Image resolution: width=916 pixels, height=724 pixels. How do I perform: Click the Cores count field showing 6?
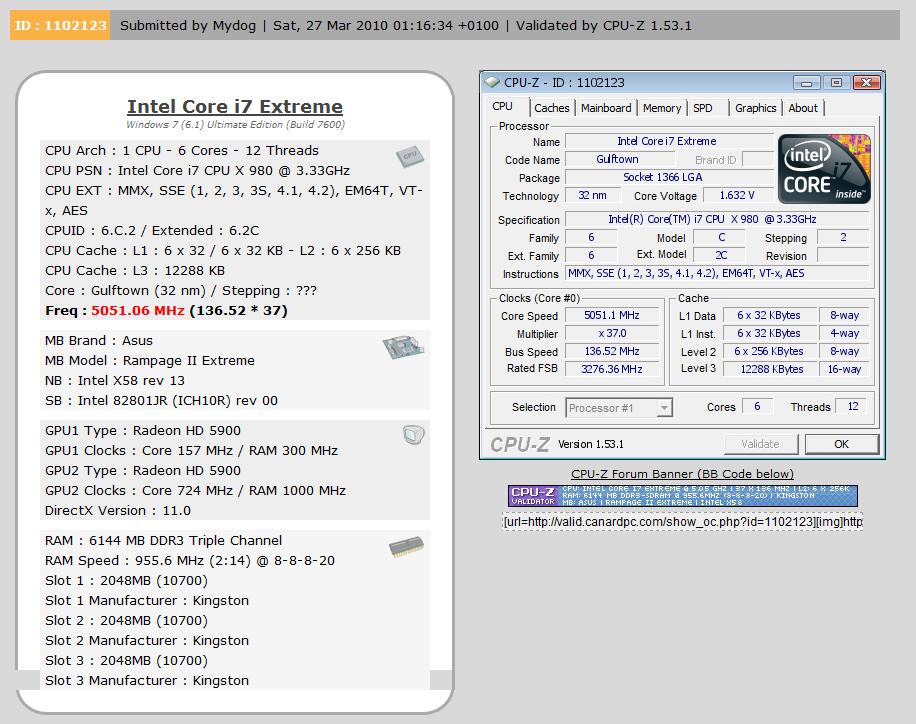tap(757, 407)
